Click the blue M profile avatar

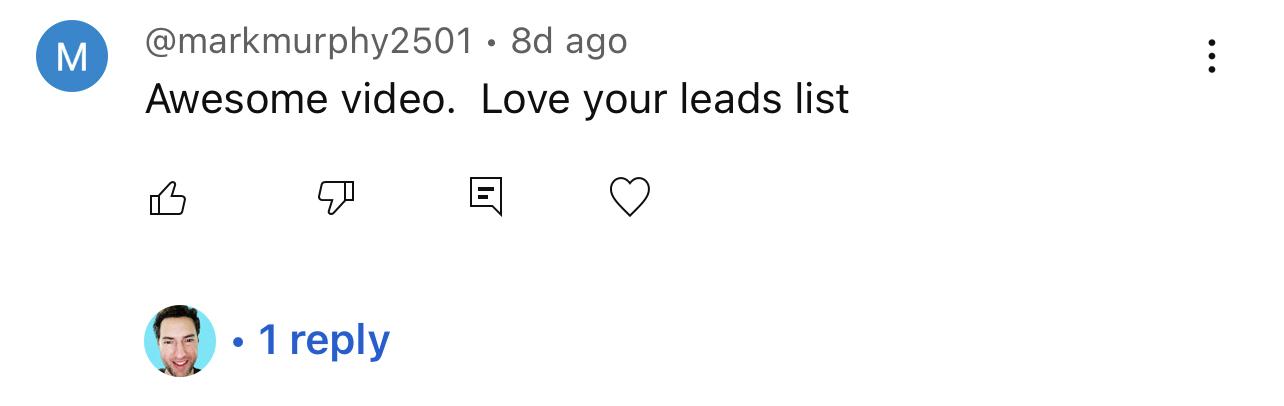pyautogui.click(x=71, y=56)
